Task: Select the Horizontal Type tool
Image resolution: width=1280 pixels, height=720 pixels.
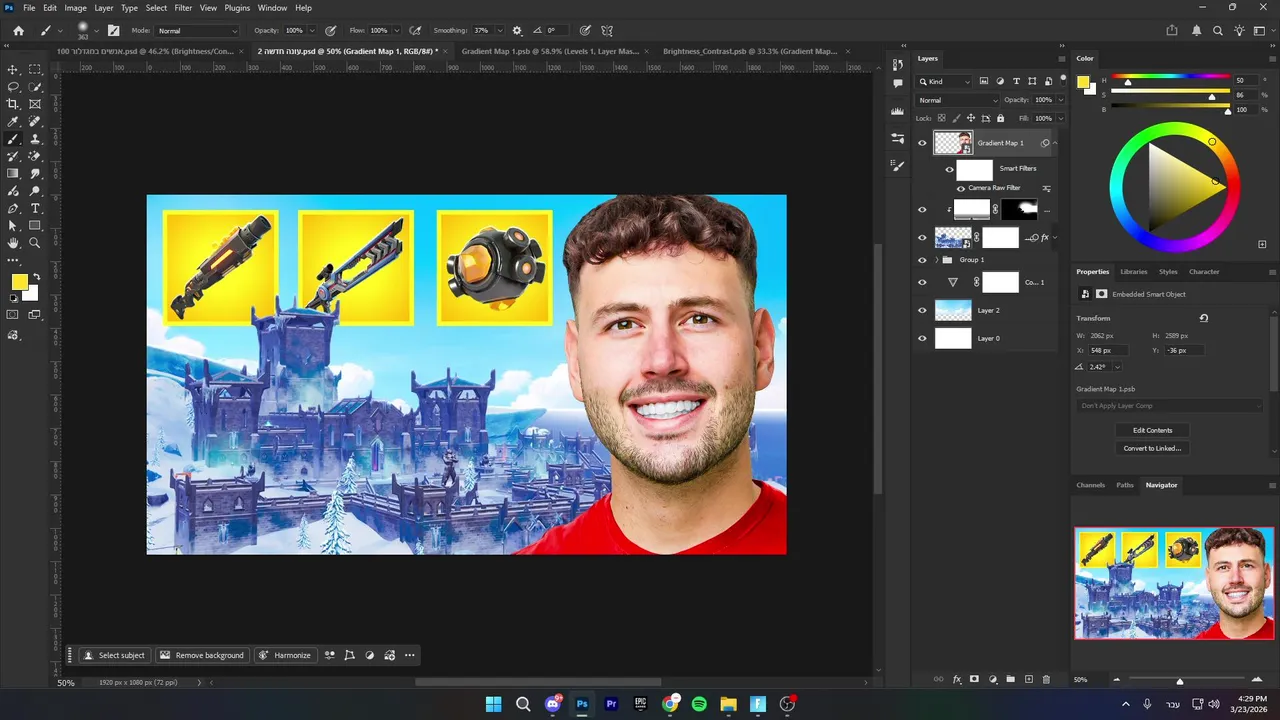Action: (x=35, y=208)
